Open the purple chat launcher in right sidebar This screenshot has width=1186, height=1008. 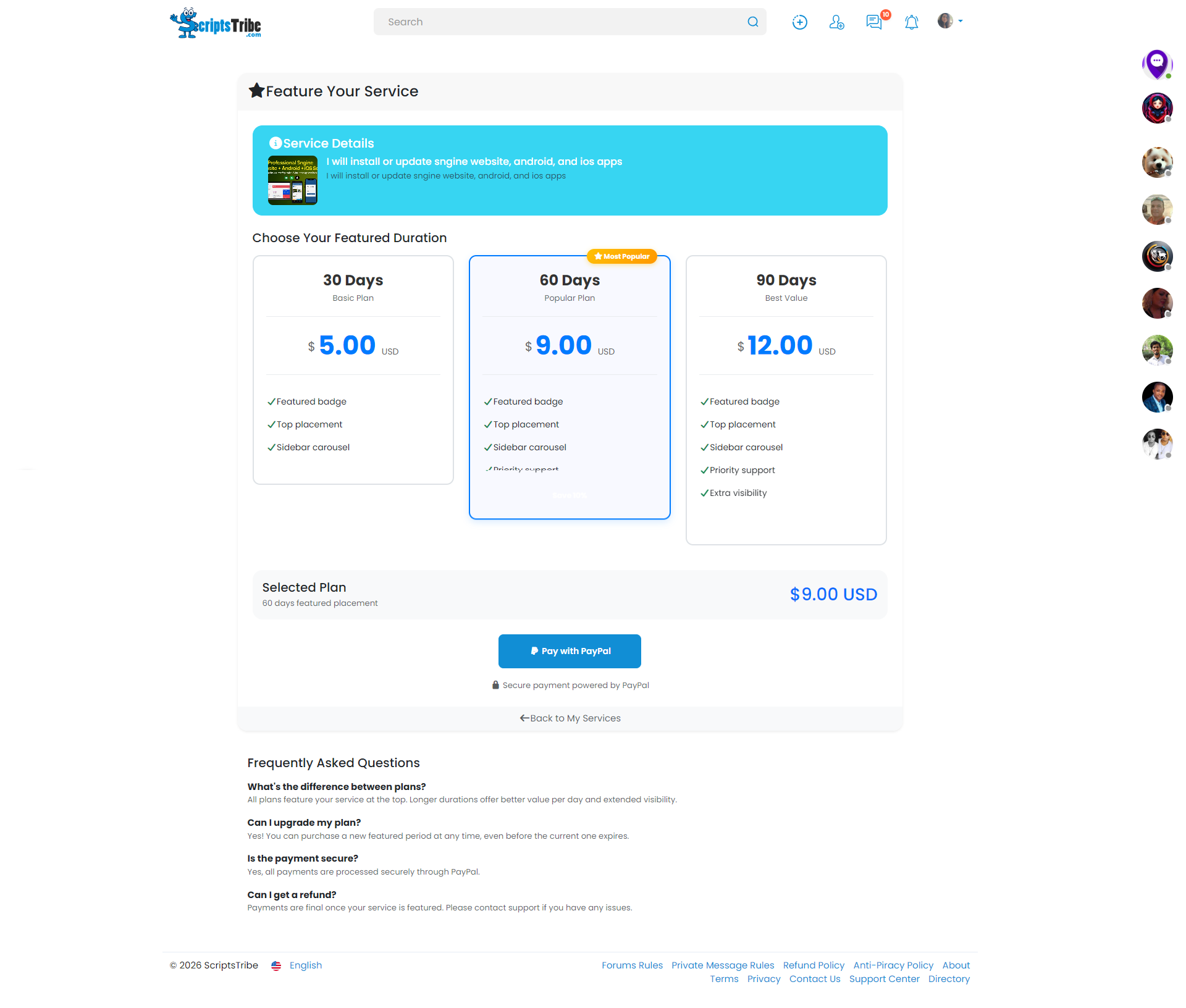click(x=1158, y=64)
